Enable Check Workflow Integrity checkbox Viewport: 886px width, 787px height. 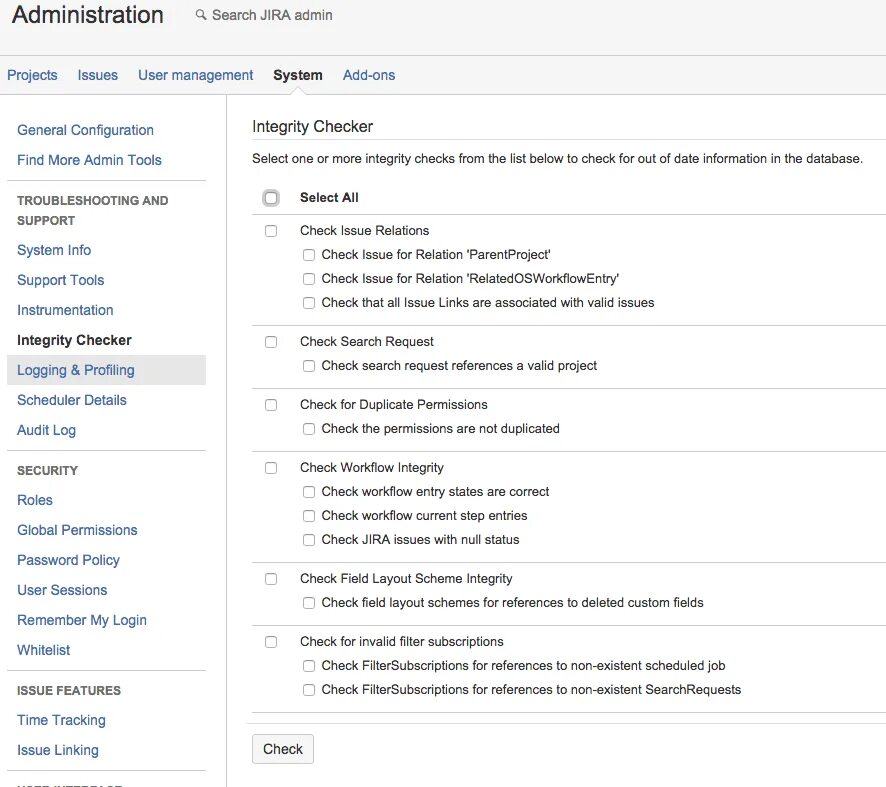(271, 468)
